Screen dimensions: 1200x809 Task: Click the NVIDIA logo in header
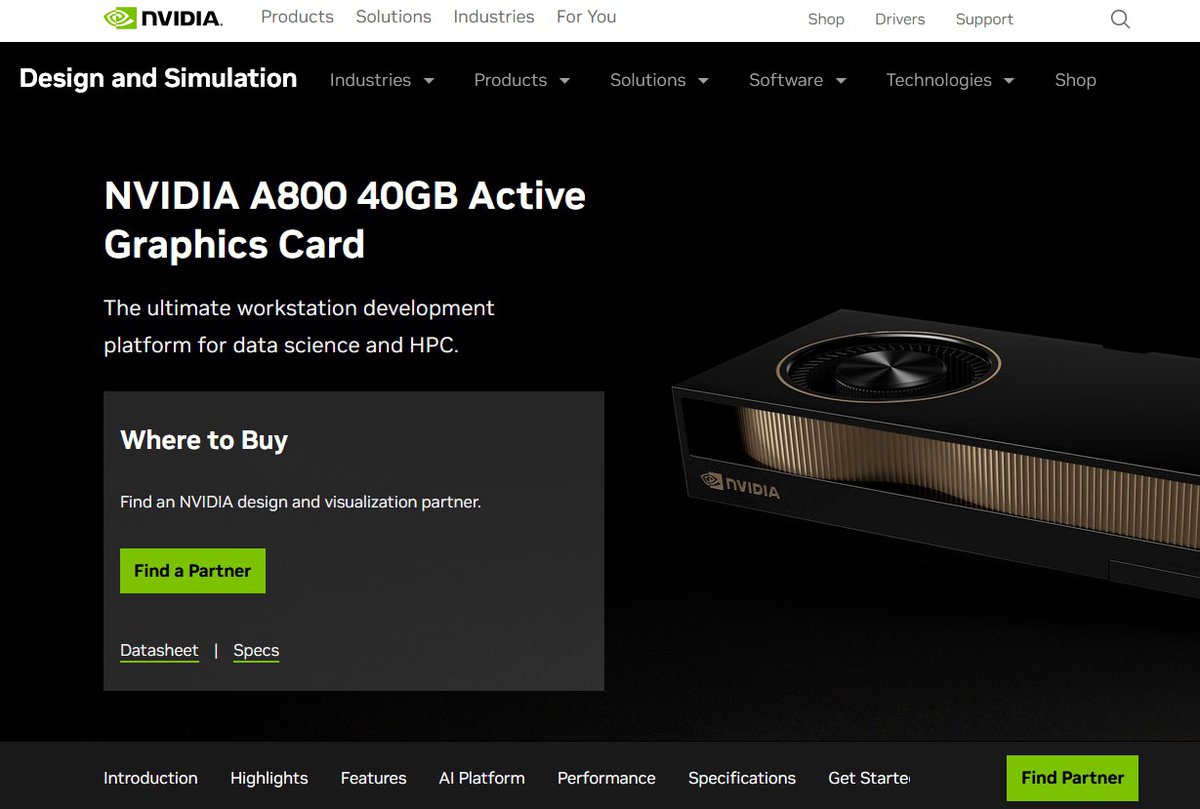[163, 18]
